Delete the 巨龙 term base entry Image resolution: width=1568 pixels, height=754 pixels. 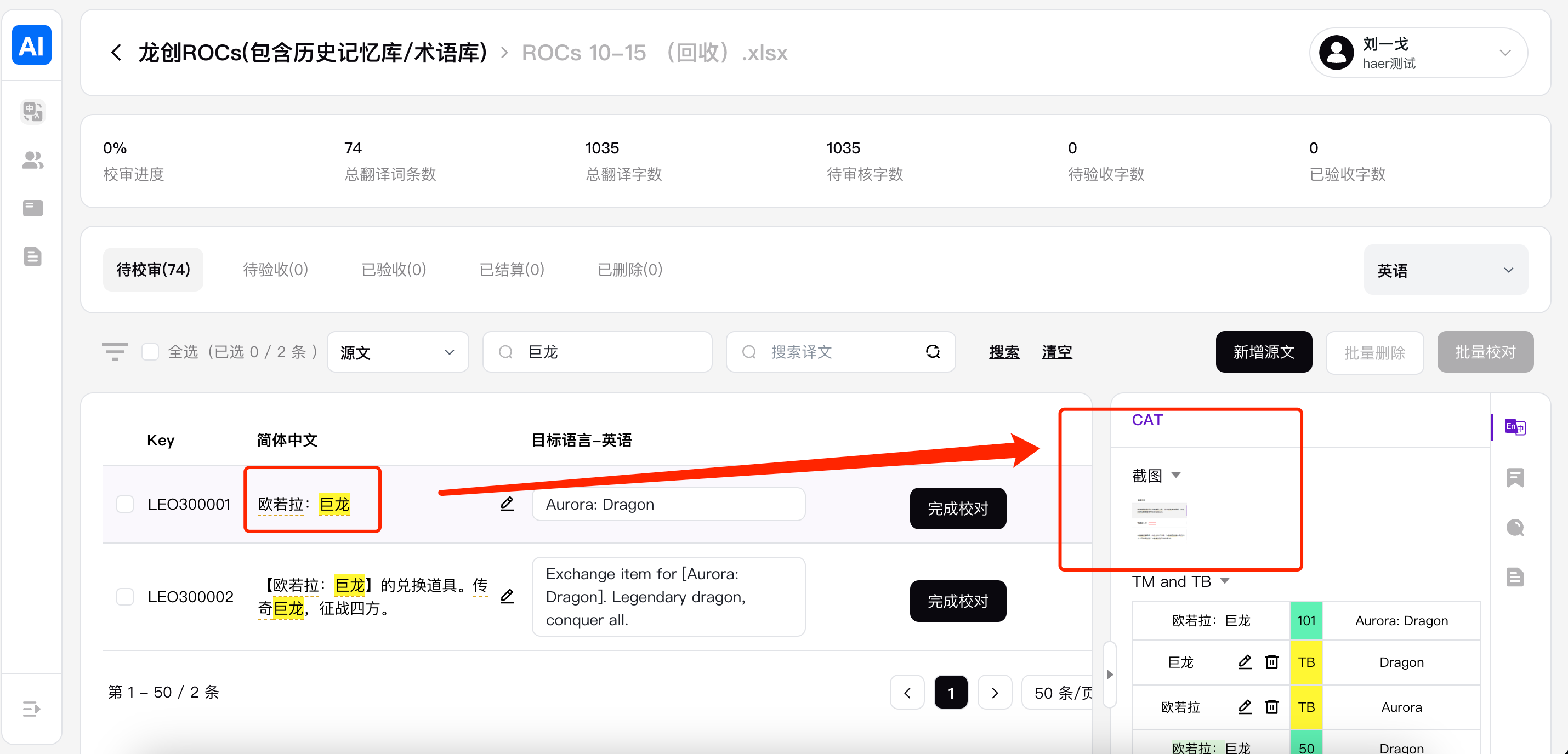1271,662
